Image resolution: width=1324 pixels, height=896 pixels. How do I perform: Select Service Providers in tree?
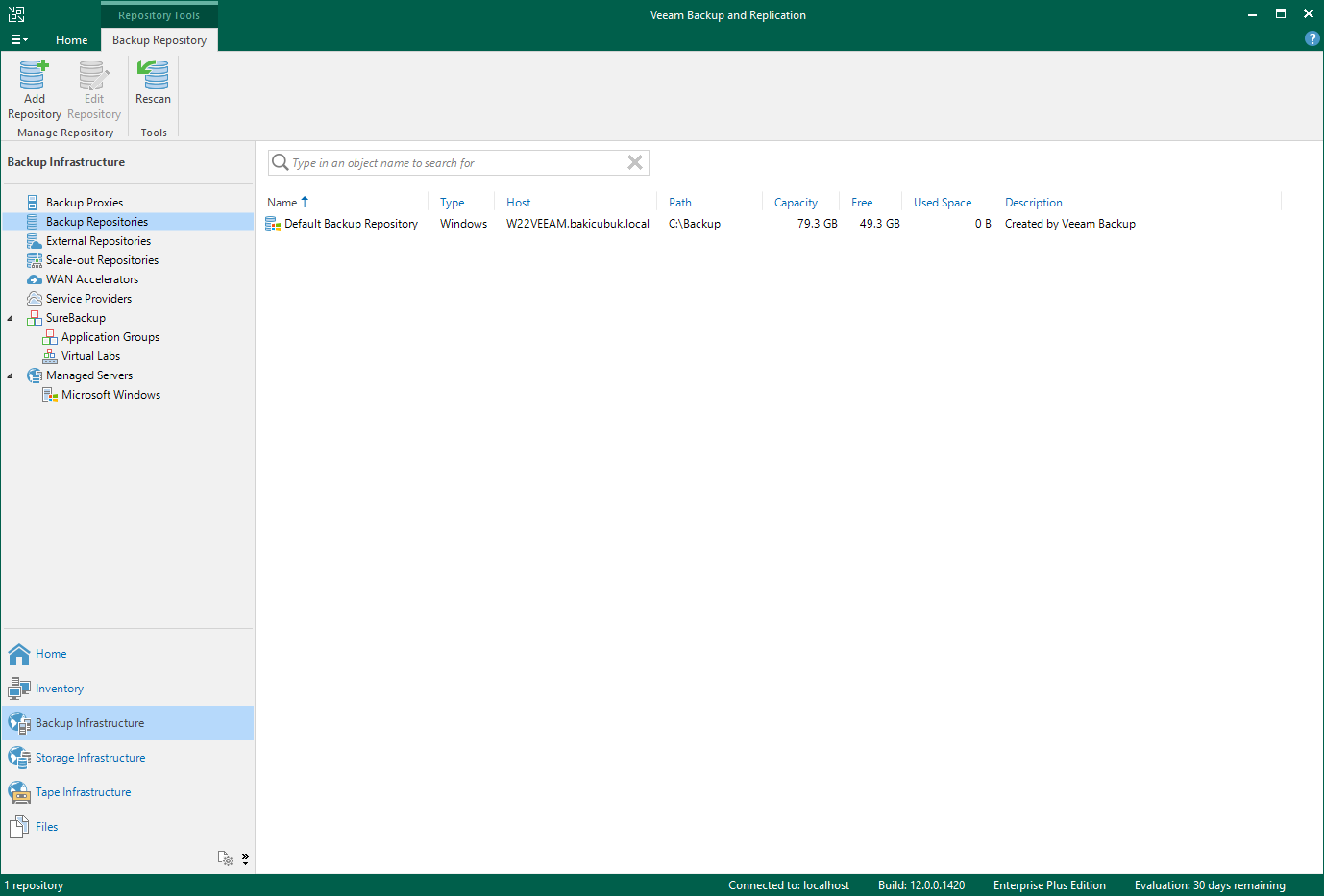(88, 299)
